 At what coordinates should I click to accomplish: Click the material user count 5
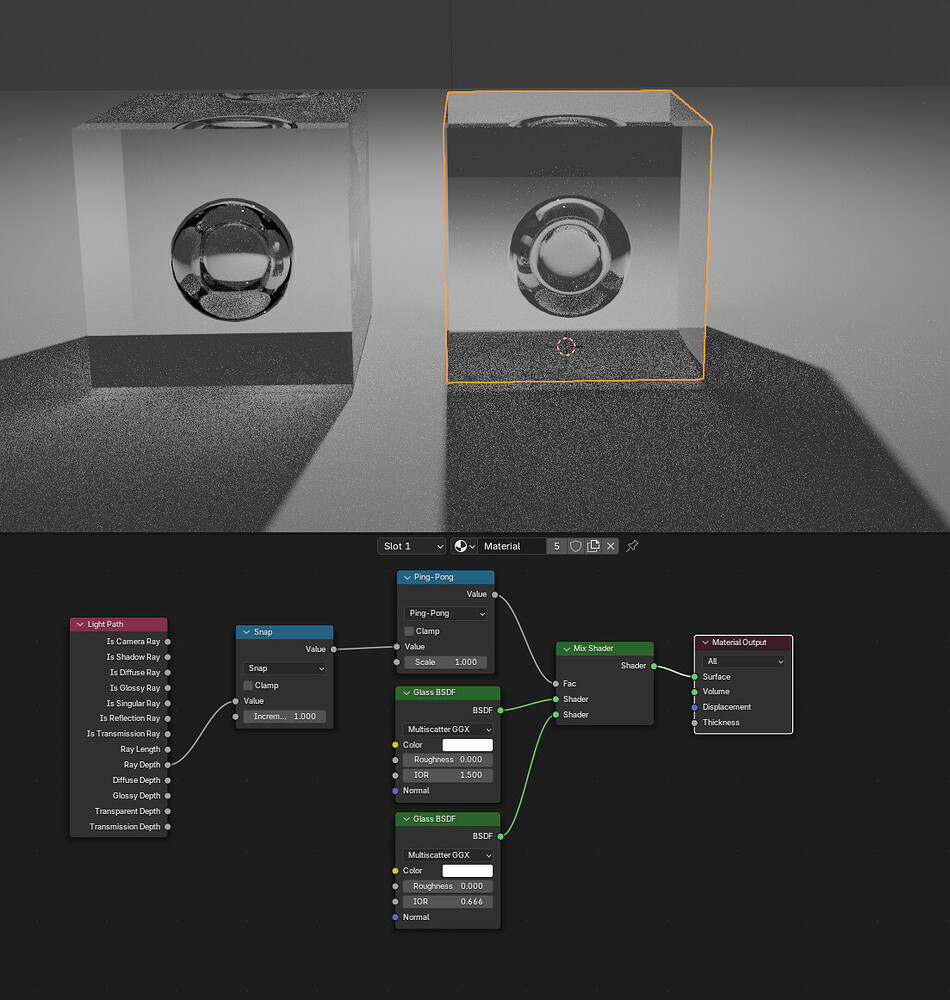point(557,546)
